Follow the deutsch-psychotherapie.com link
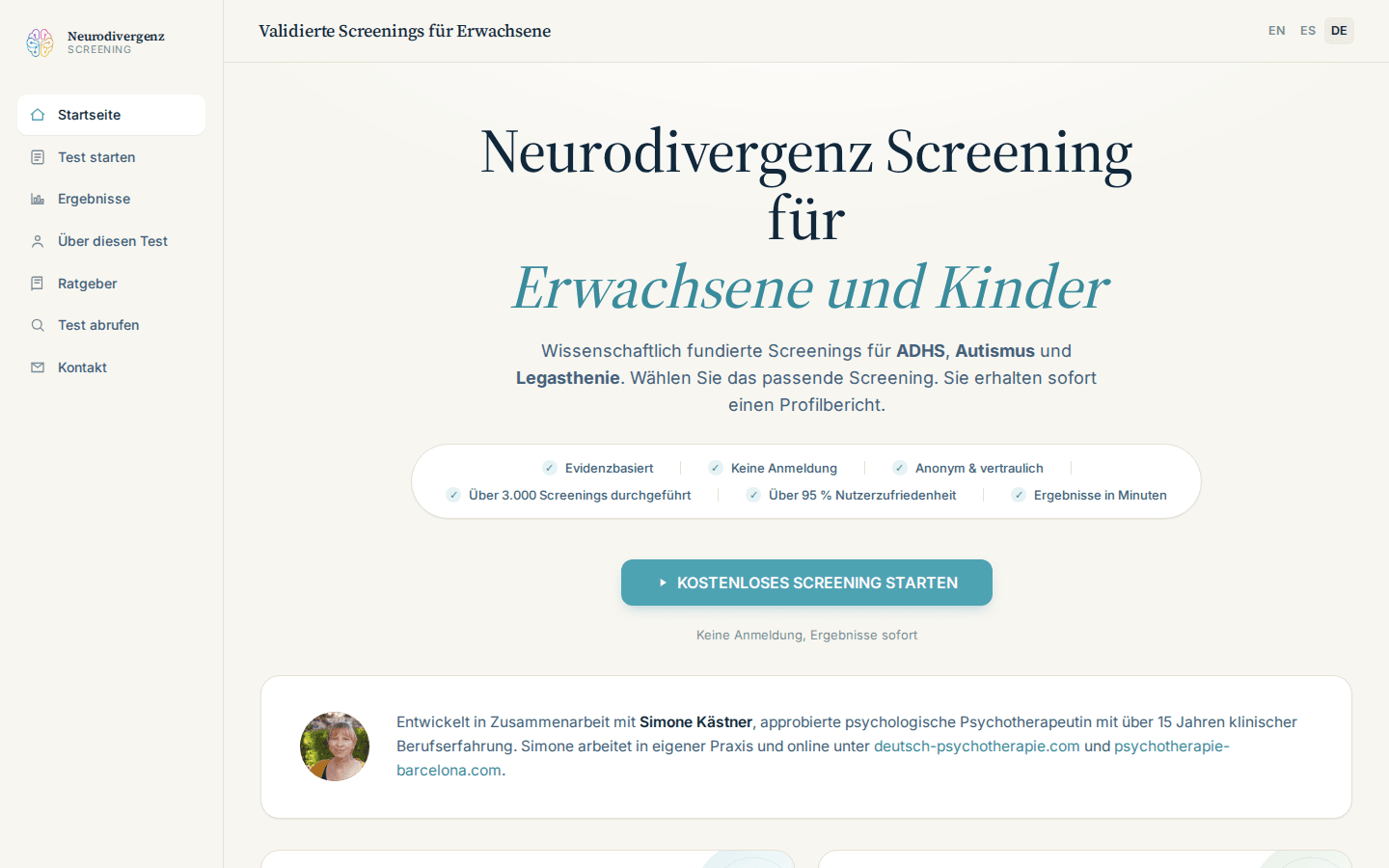 pos(977,746)
